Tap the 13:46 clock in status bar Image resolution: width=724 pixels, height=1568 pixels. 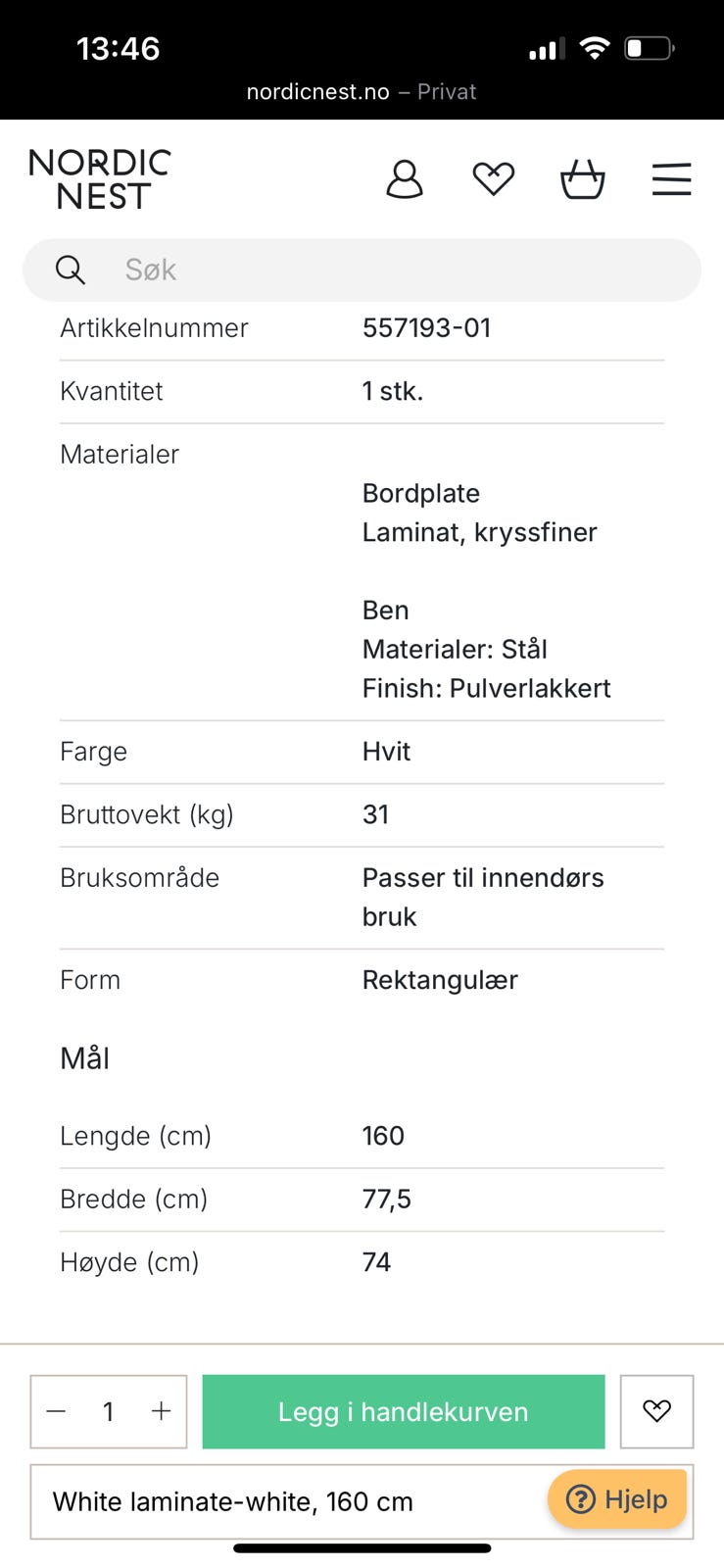tap(118, 48)
